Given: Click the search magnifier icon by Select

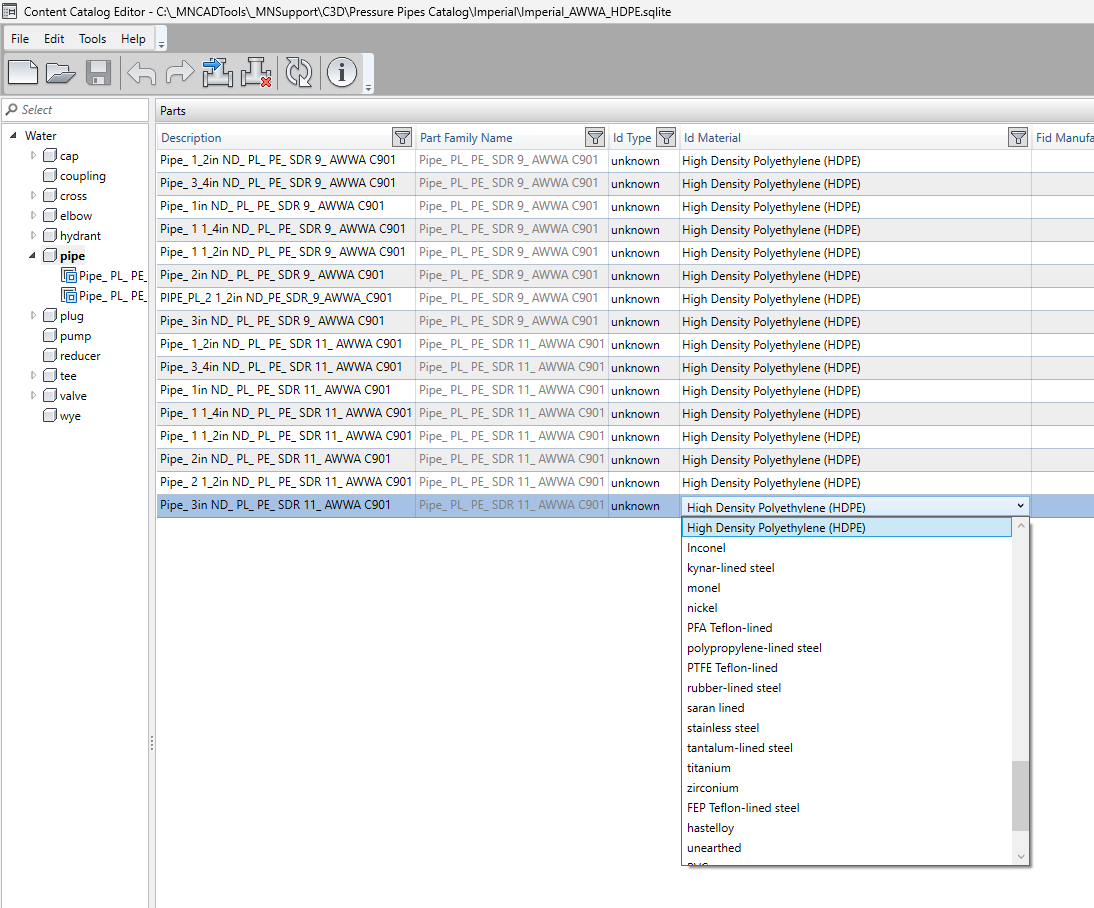Looking at the screenshot, I should pyautogui.click(x=12, y=110).
